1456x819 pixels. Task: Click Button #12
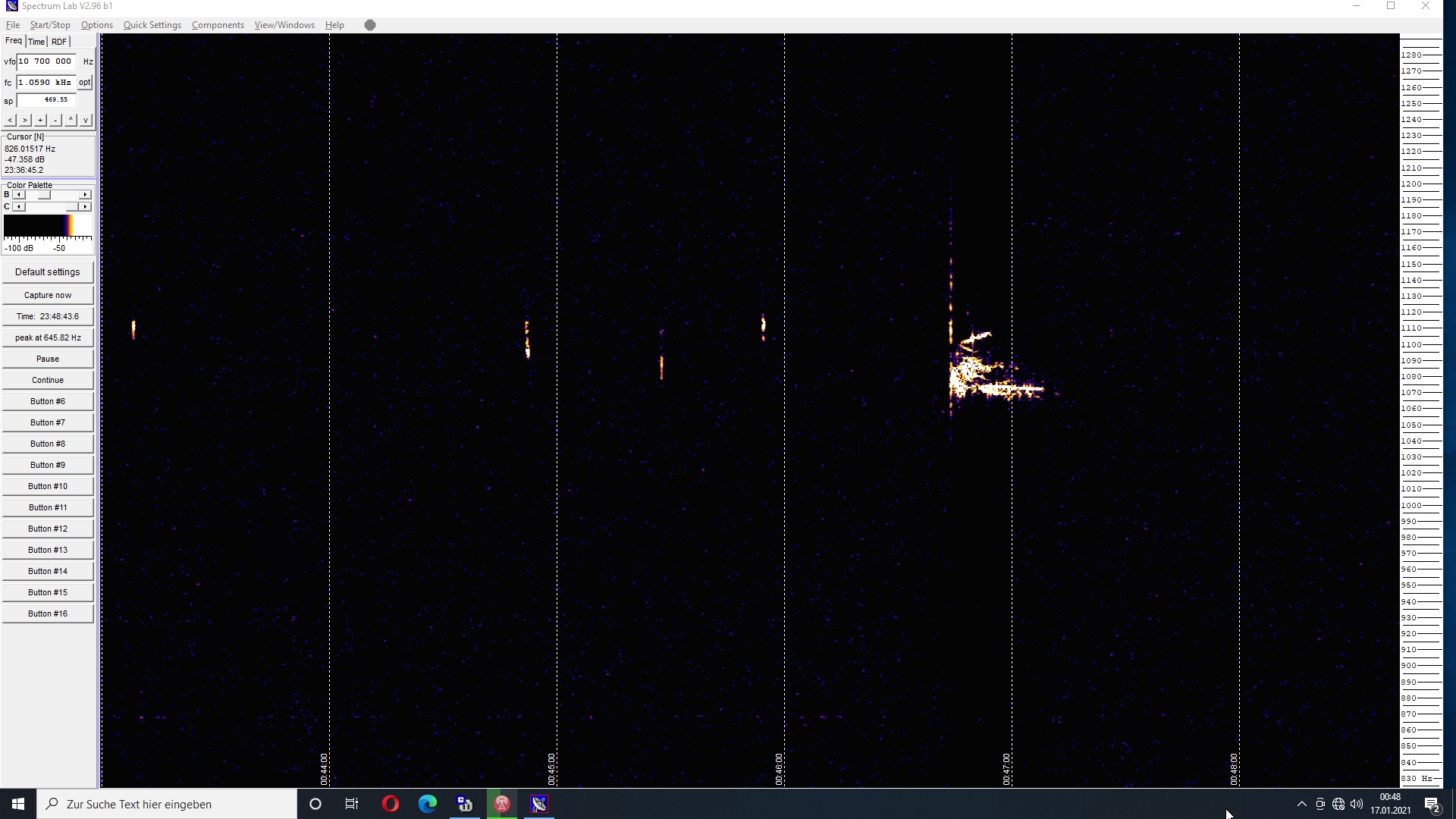48,529
